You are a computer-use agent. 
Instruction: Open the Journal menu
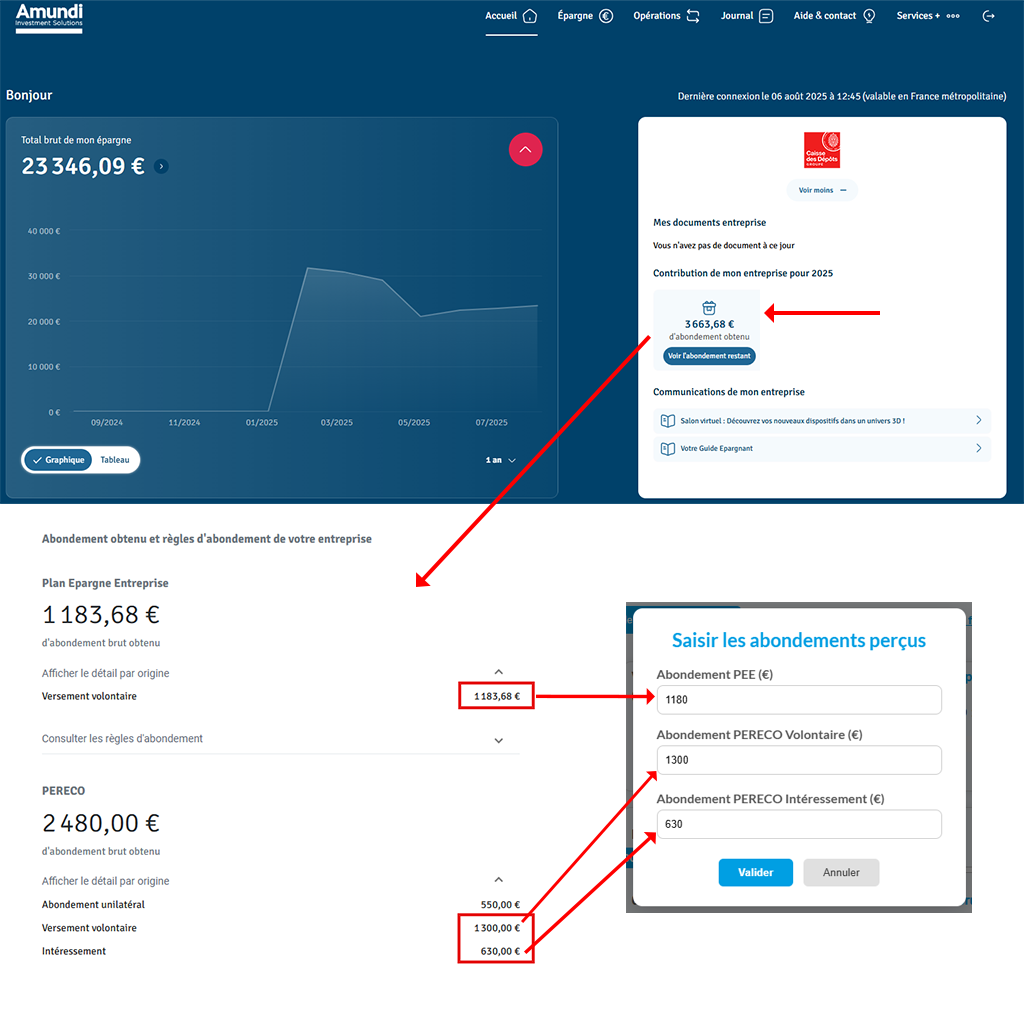[746, 16]
